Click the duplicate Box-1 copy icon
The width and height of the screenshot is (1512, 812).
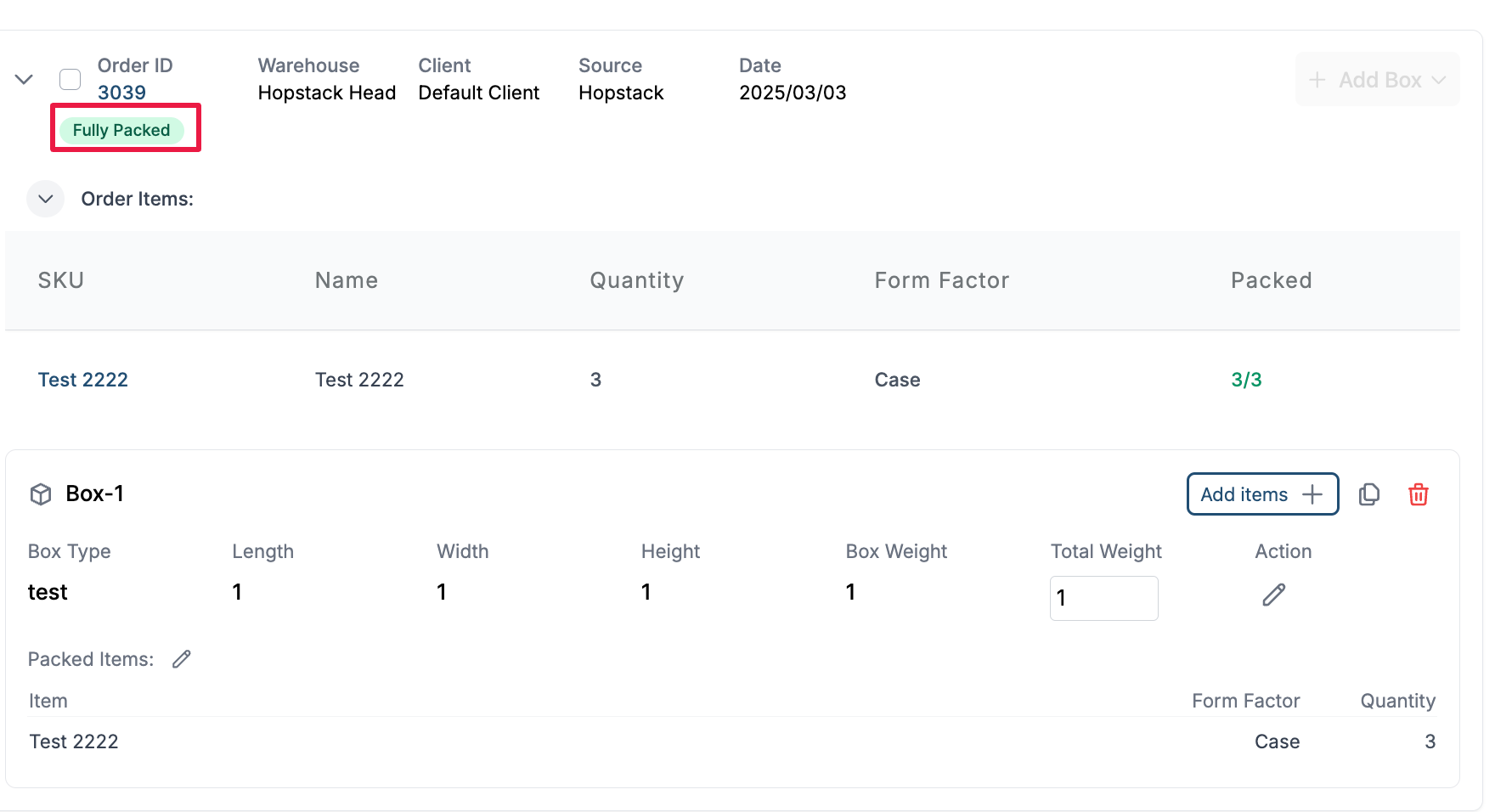coord(1368,494)
